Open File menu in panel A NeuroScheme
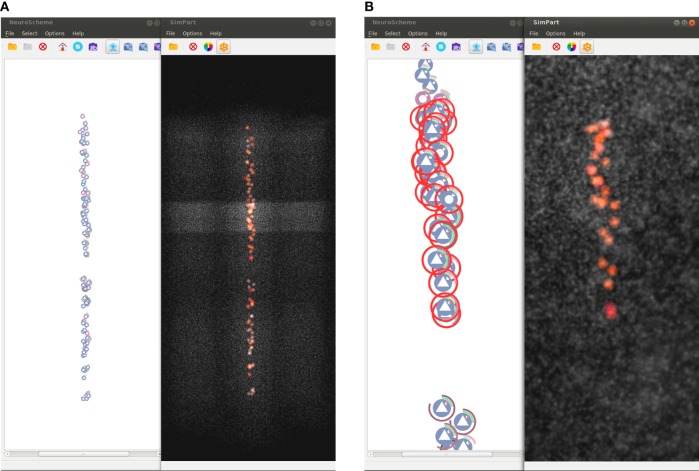 10,33
